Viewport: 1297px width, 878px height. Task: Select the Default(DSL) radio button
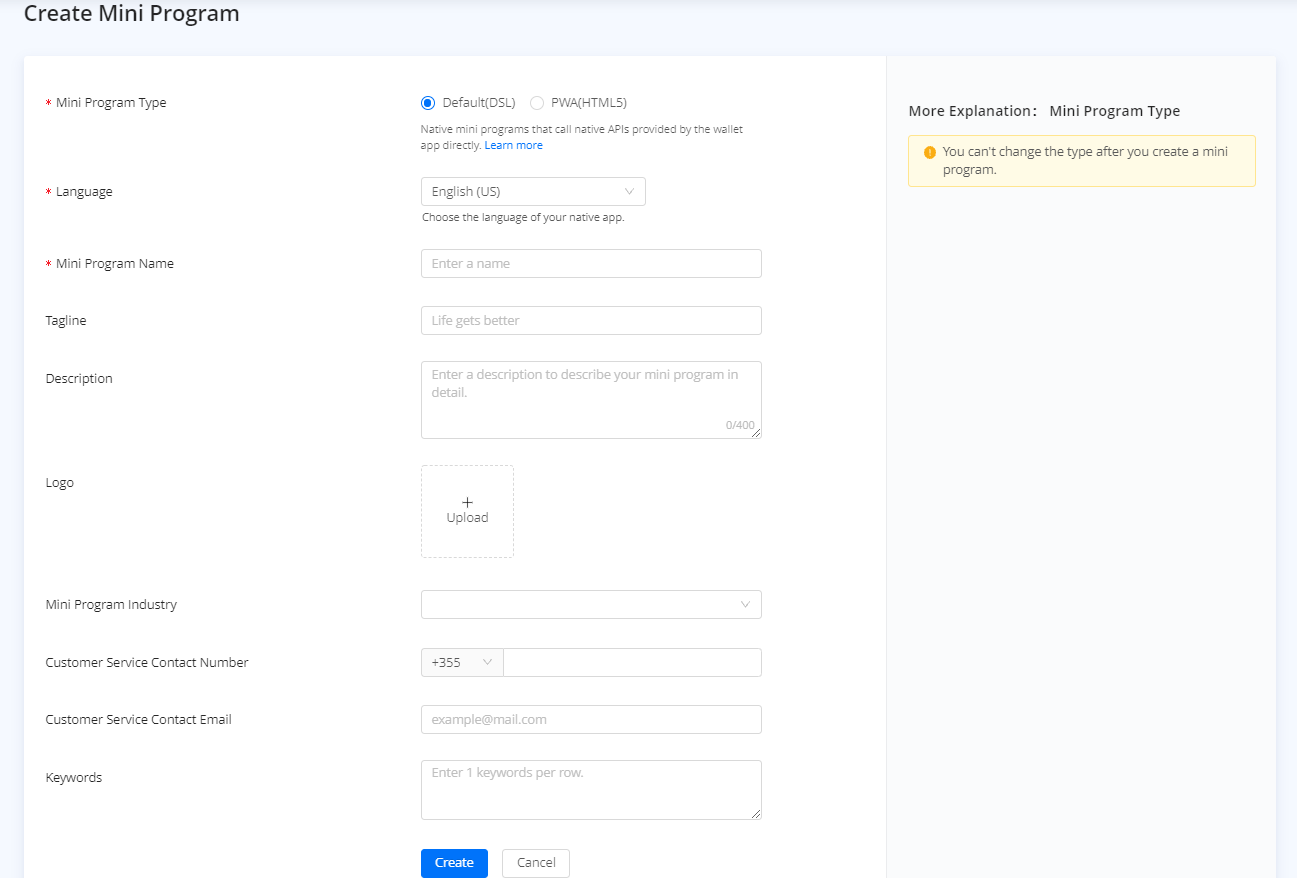coord(429,103)
